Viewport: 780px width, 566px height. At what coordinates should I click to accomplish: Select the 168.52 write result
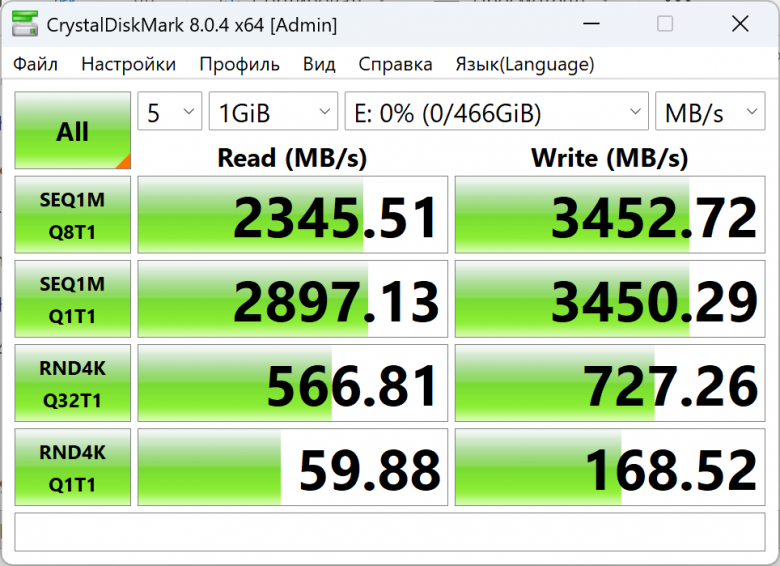point(610,467)
